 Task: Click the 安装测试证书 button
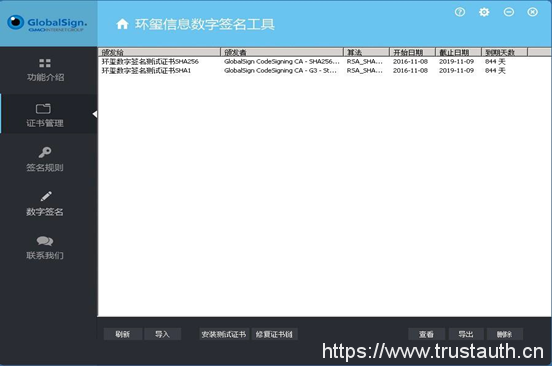coord(224,334)
